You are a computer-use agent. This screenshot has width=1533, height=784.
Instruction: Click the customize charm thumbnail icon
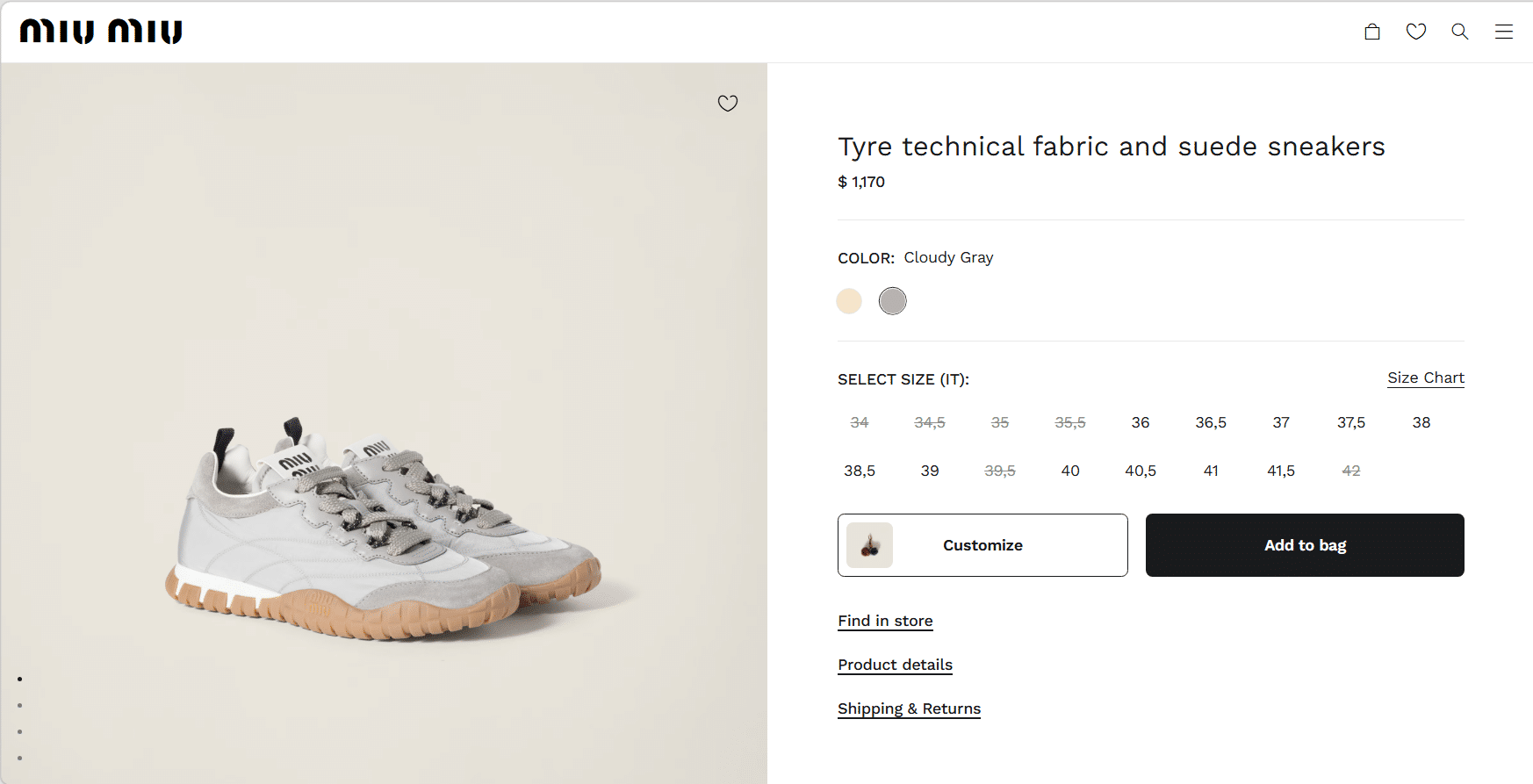pyautogui.click(x=869, y=545)
